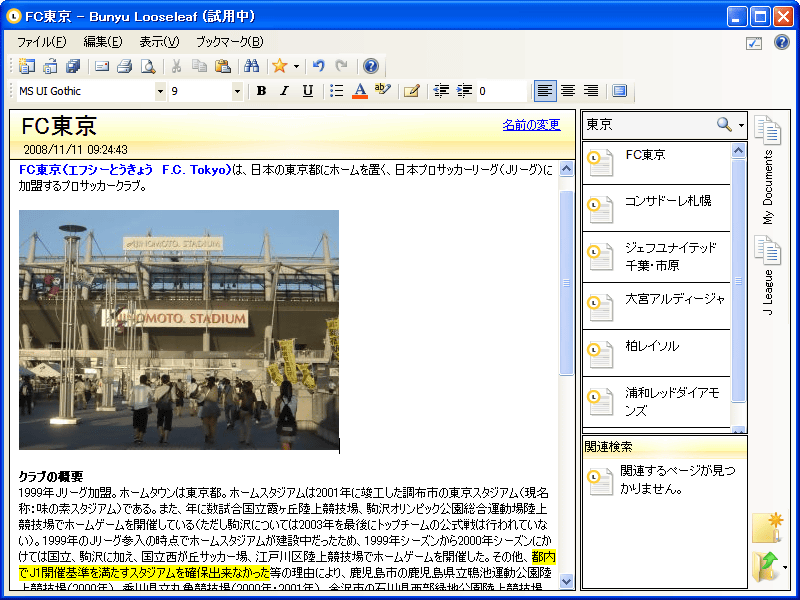Click the print icon
The height and width of the screenshot is (600, 800).
125,66
